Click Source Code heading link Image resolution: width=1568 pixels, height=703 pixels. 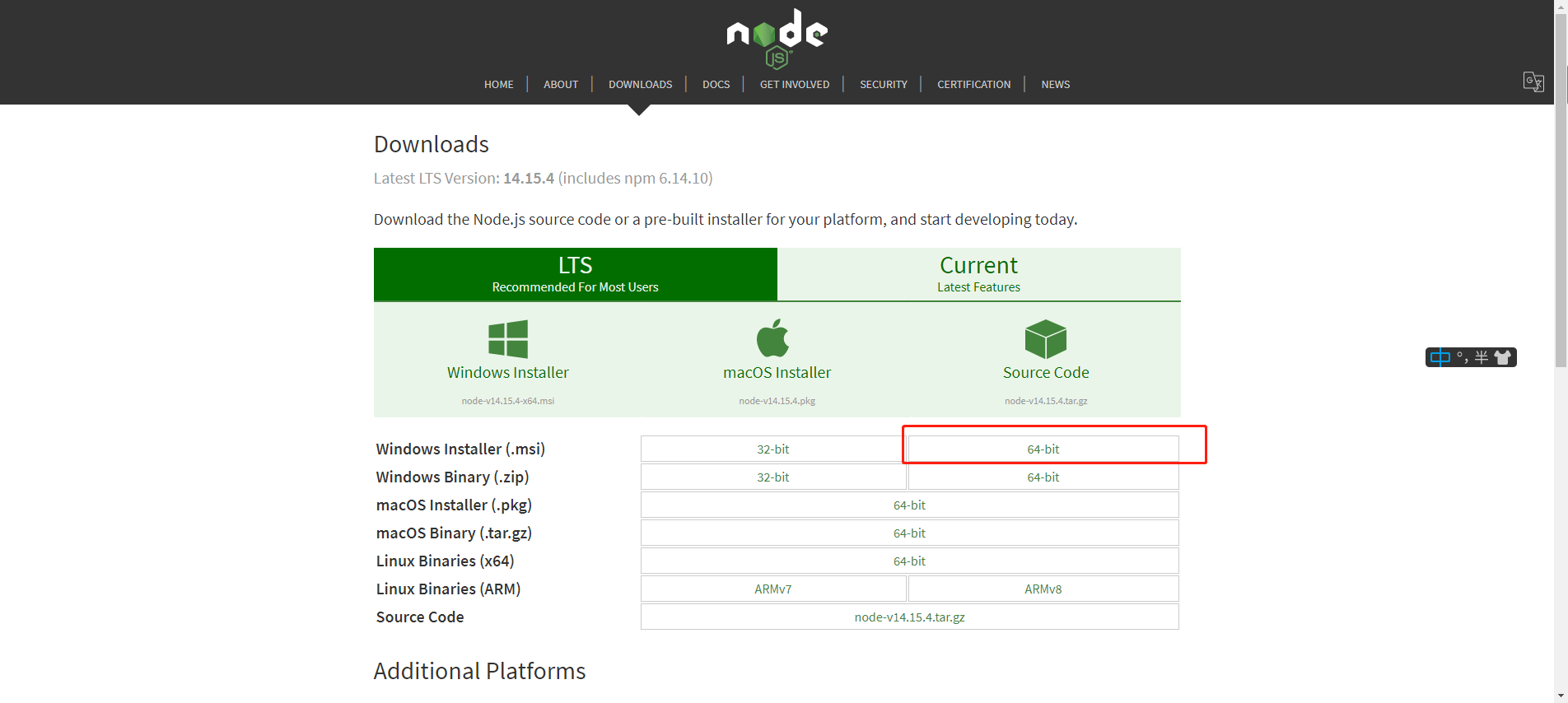click(x=1046, y=373)
